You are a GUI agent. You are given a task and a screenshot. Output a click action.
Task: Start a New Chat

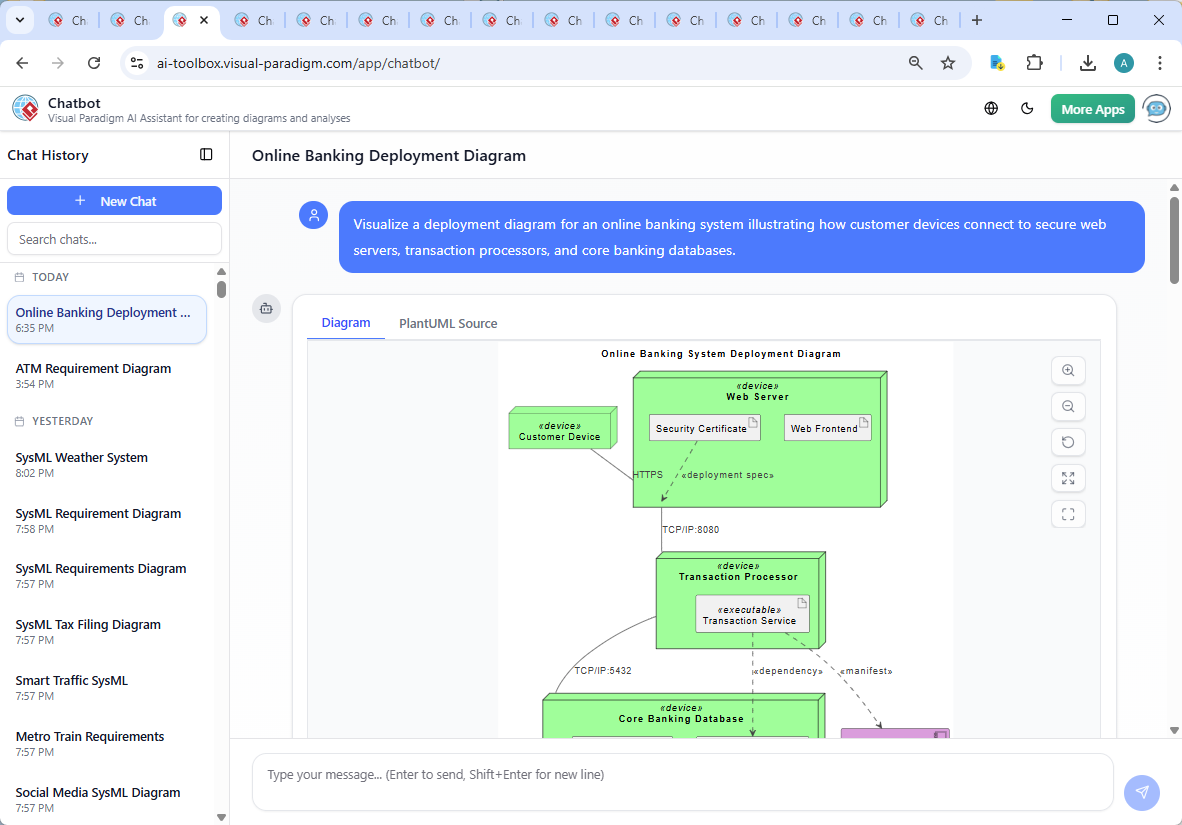point(114,200)
